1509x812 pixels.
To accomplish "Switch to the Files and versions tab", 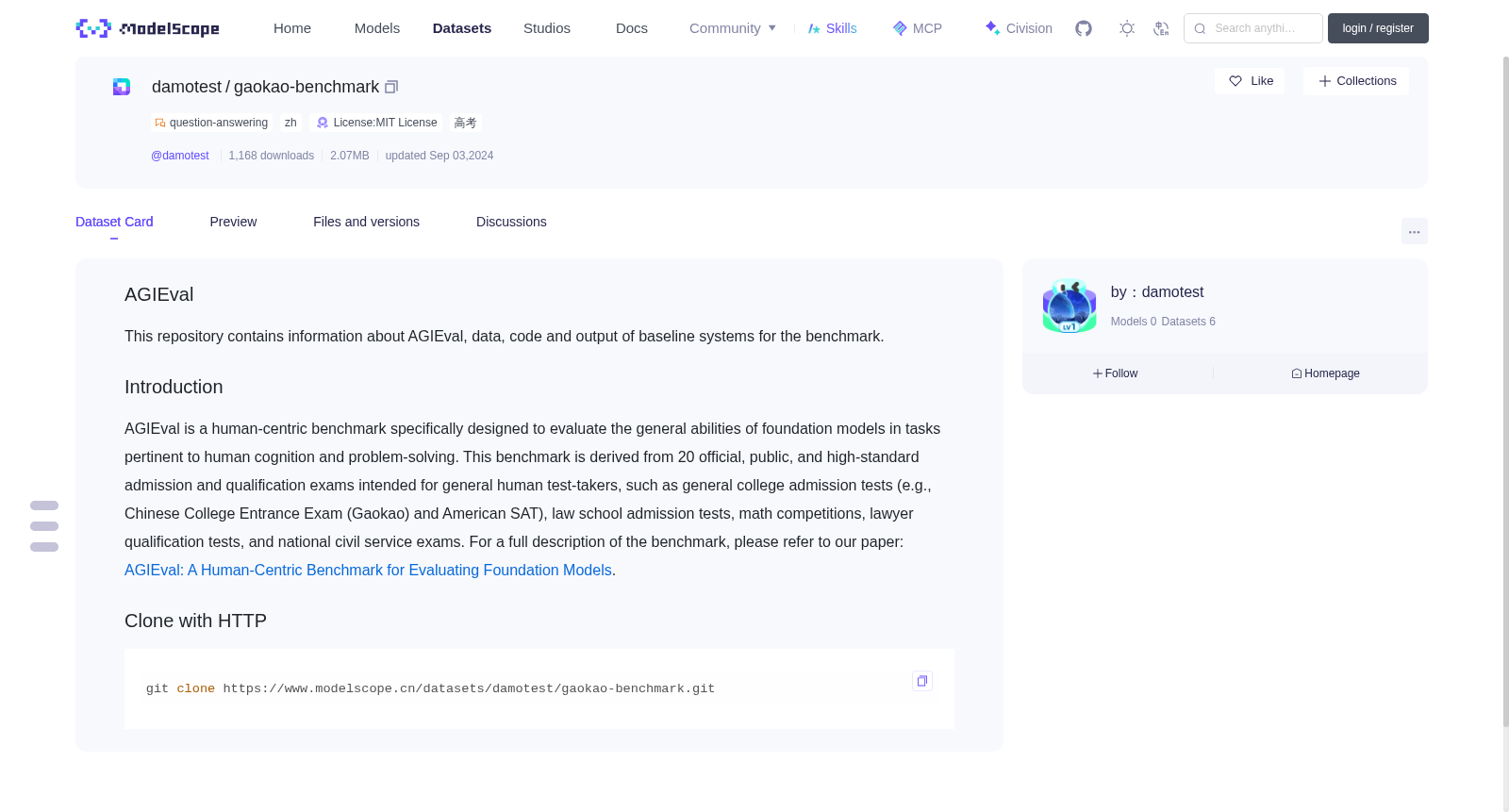I will (366, 222).
